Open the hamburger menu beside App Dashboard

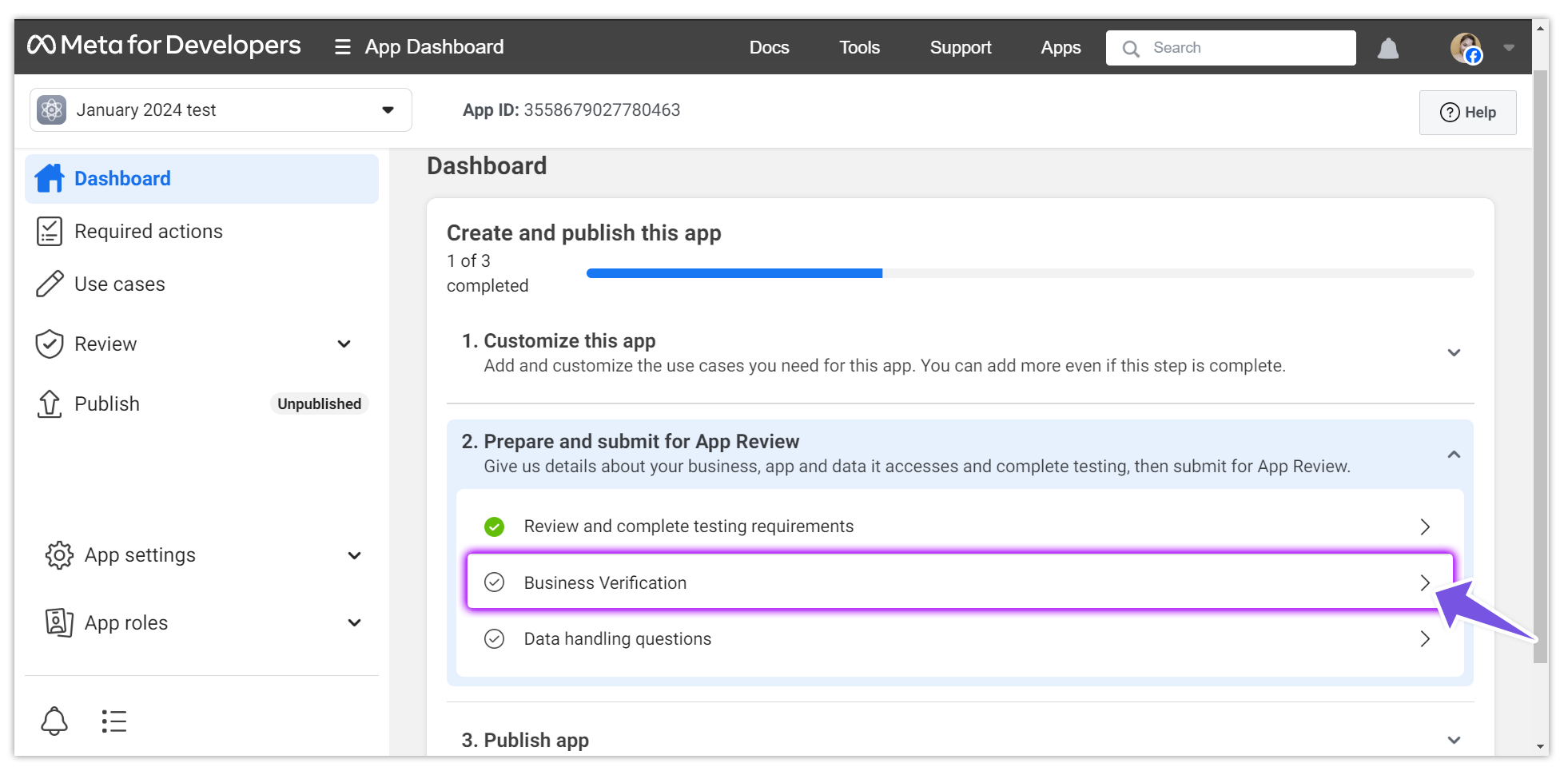(342, 47)
